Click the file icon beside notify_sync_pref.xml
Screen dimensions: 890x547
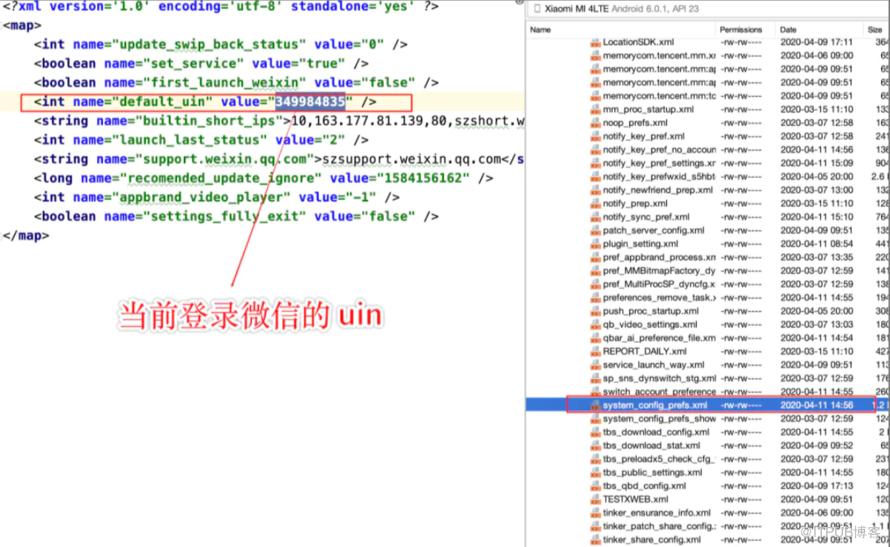click(x=595, y=217)
